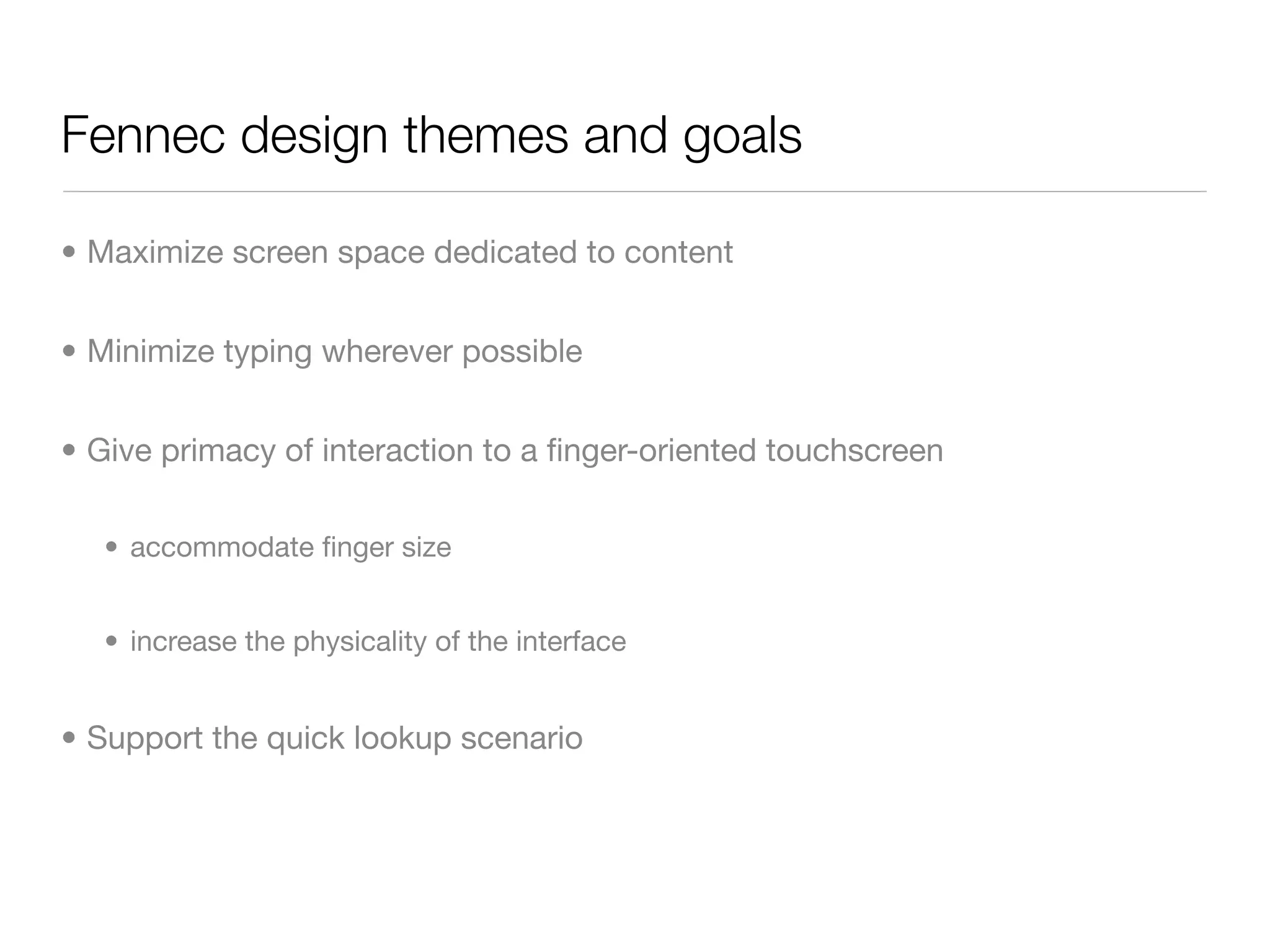
Task: Select the "Minimize typing wherever possible" line
Action: (334, 351)
